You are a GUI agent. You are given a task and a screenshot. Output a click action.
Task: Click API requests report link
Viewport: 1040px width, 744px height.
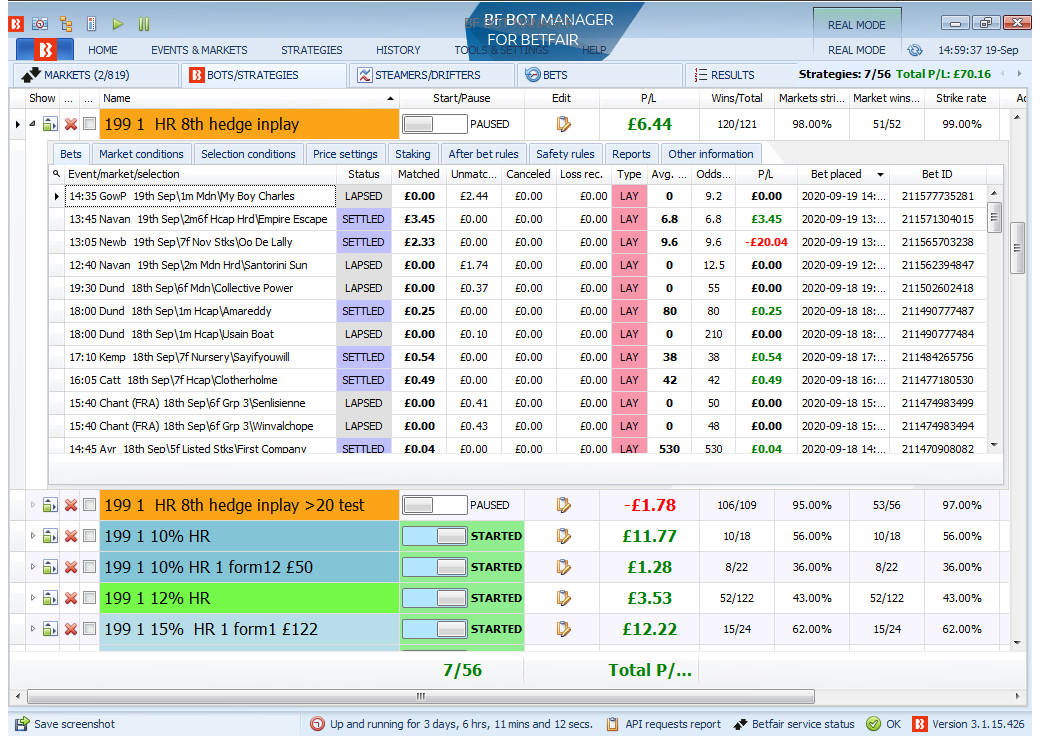point(673,724)
